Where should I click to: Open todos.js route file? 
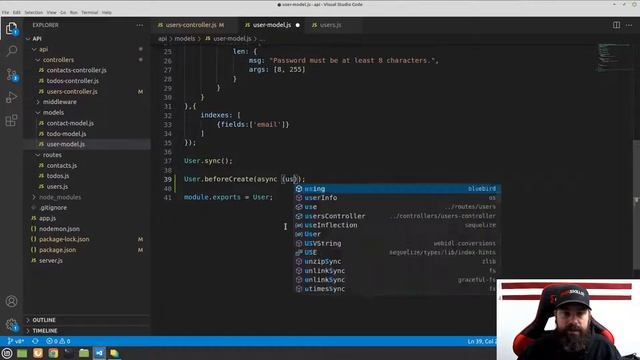point(58,176)
